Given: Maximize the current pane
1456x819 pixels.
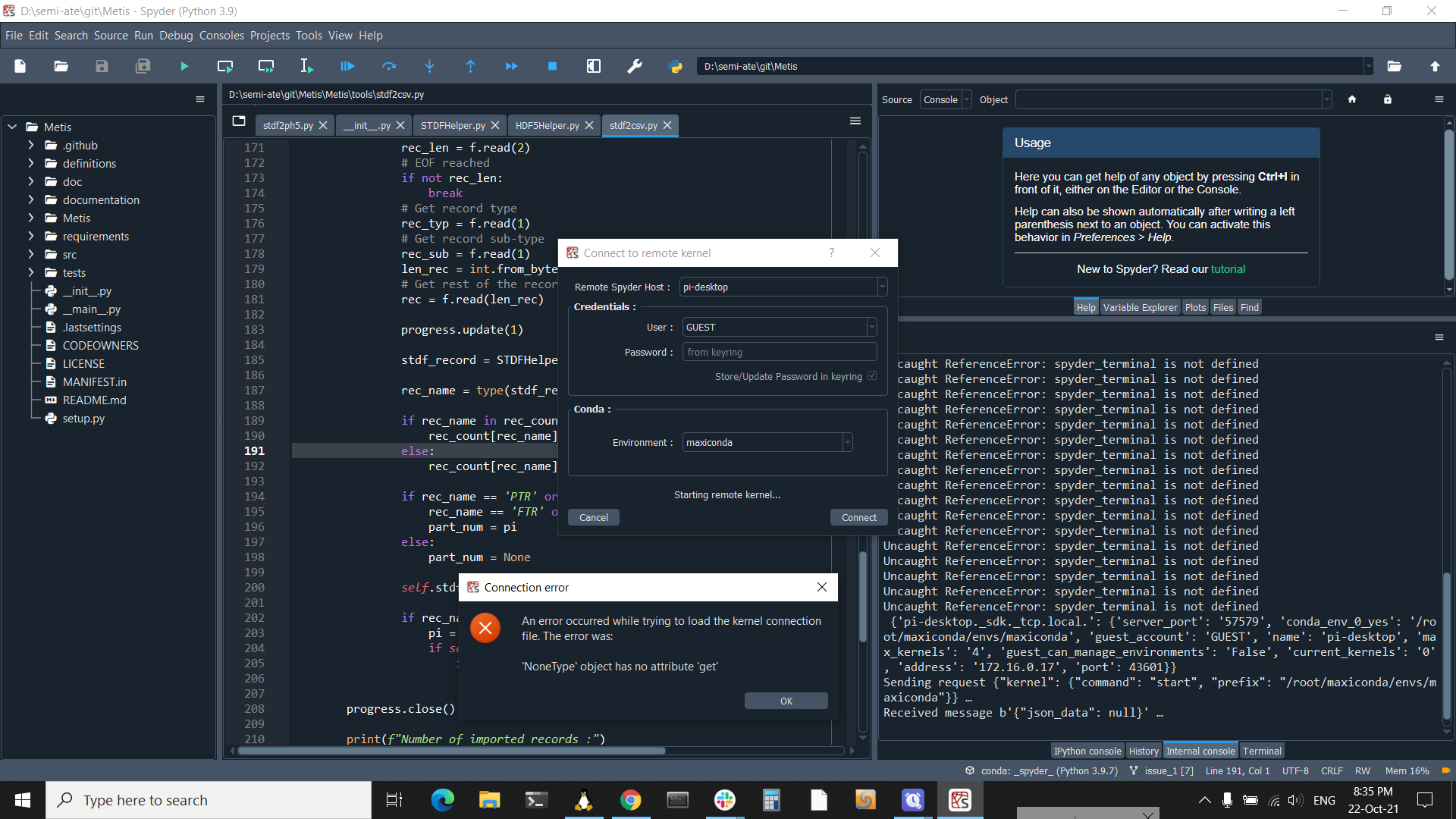Looking at the screenshot, I should pyautogui.click(x=594, y=66).
